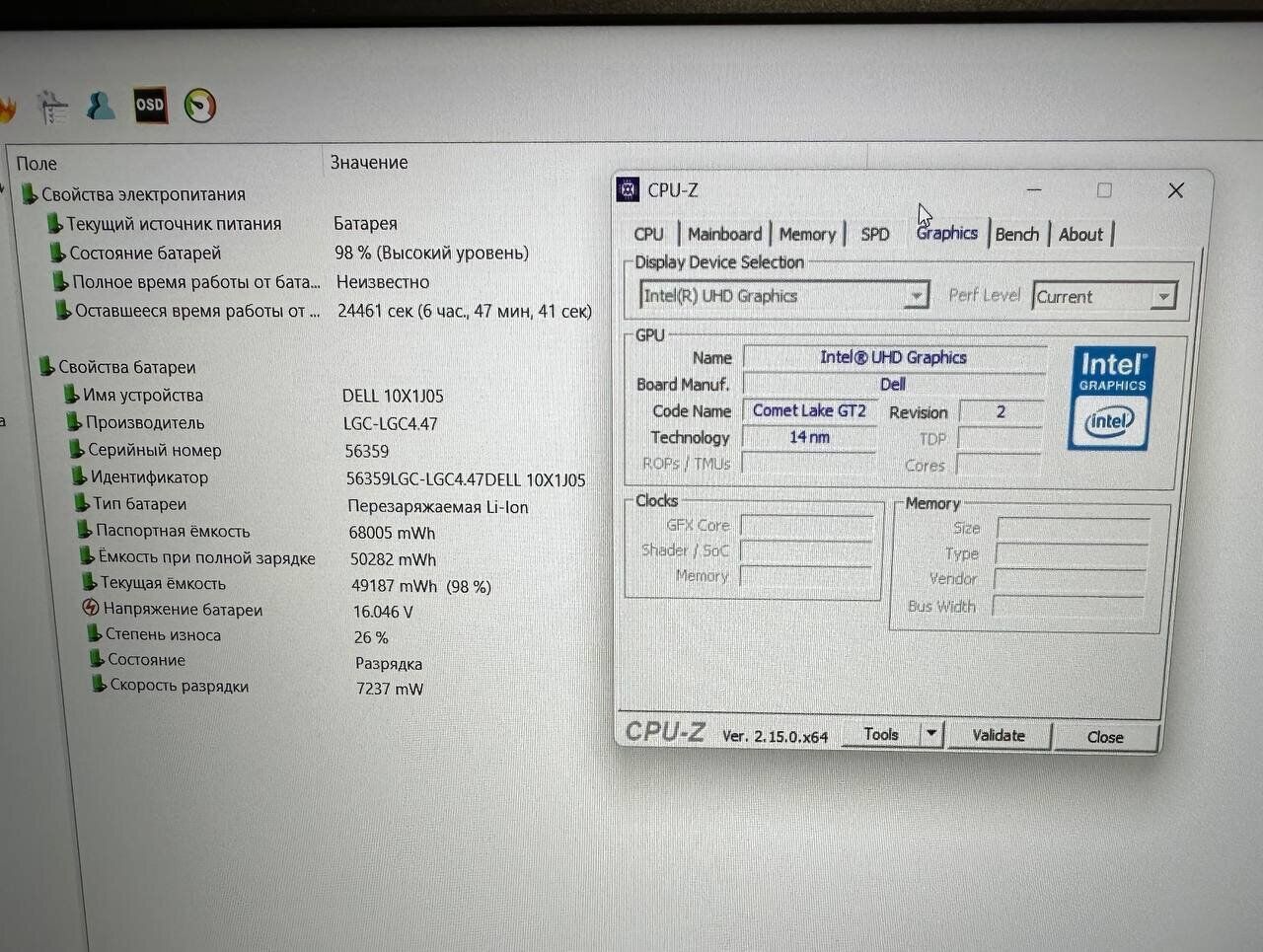The height and width of the screenshot is (952, 1263).
Task: Expand the Perf Level combo box
Action: pos(1163,297)
